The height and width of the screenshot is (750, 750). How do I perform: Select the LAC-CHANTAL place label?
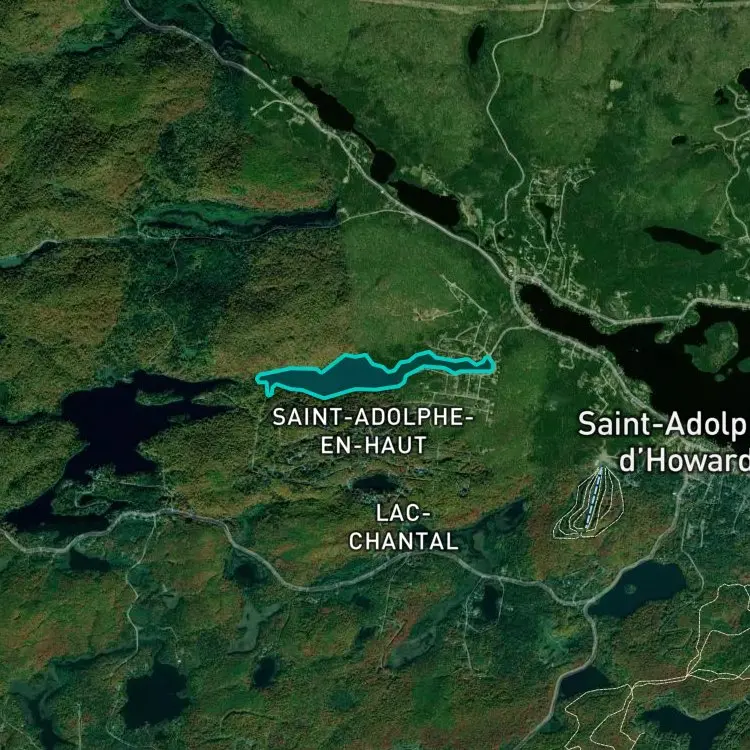403,528
